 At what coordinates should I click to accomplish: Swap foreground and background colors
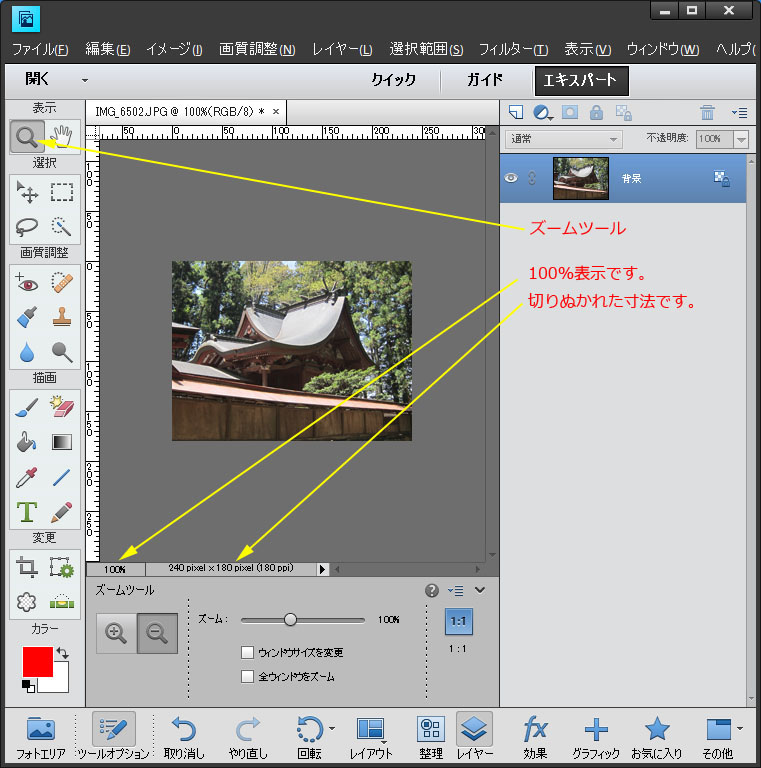pyautogui.click(x=63, y=652)
